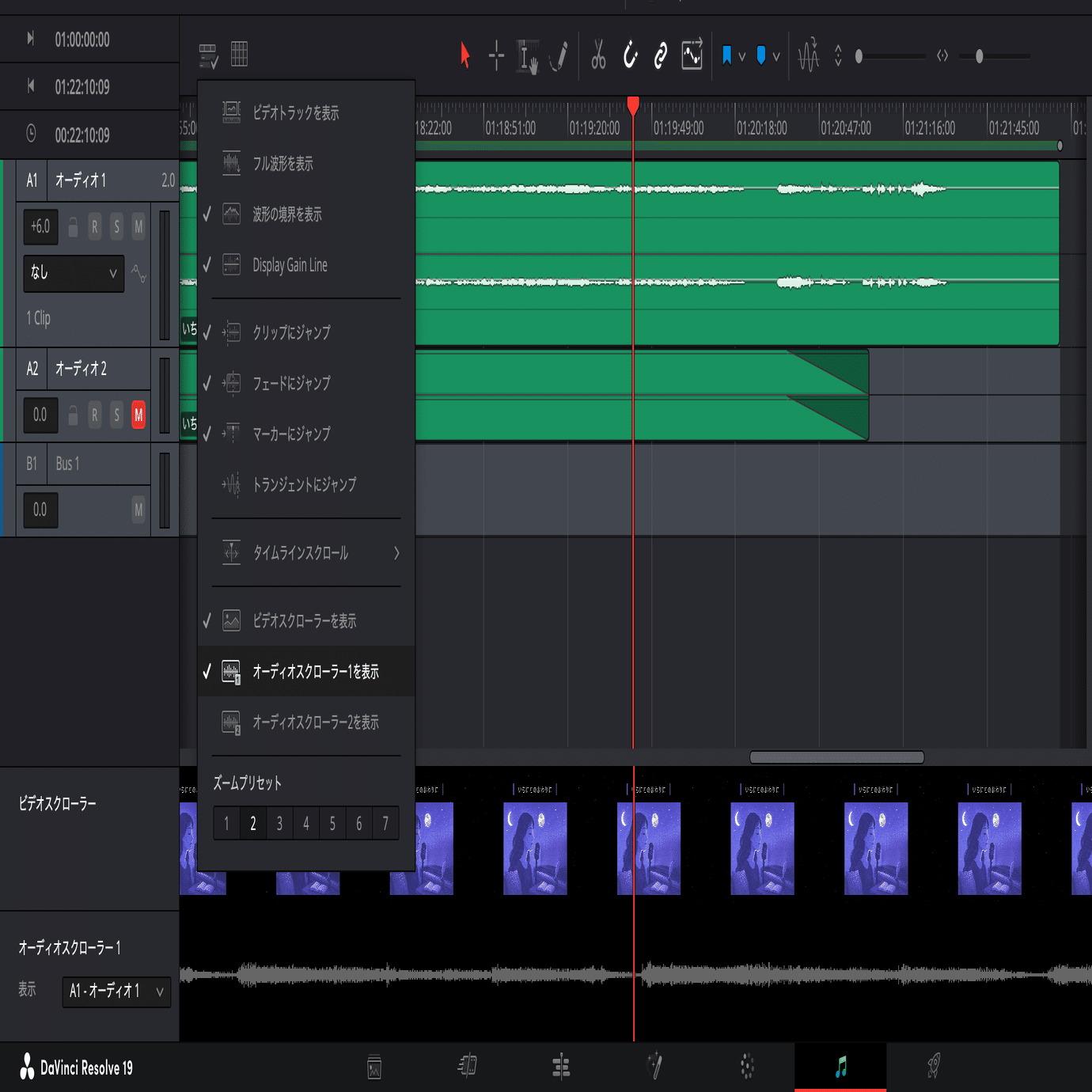Mute the Bus 1 track
The image size is (1092, 1092).
point(138,510)
